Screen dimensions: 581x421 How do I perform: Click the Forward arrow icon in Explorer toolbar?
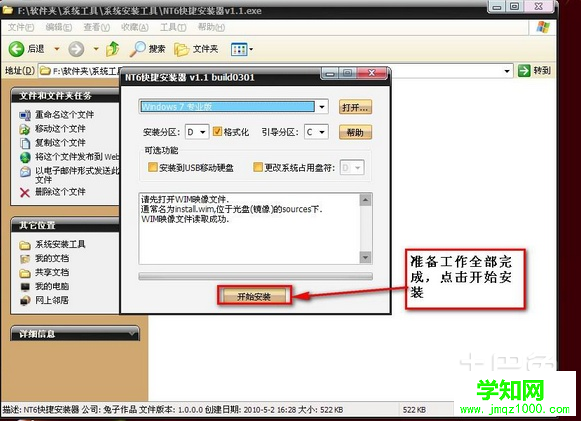(76, 49)
